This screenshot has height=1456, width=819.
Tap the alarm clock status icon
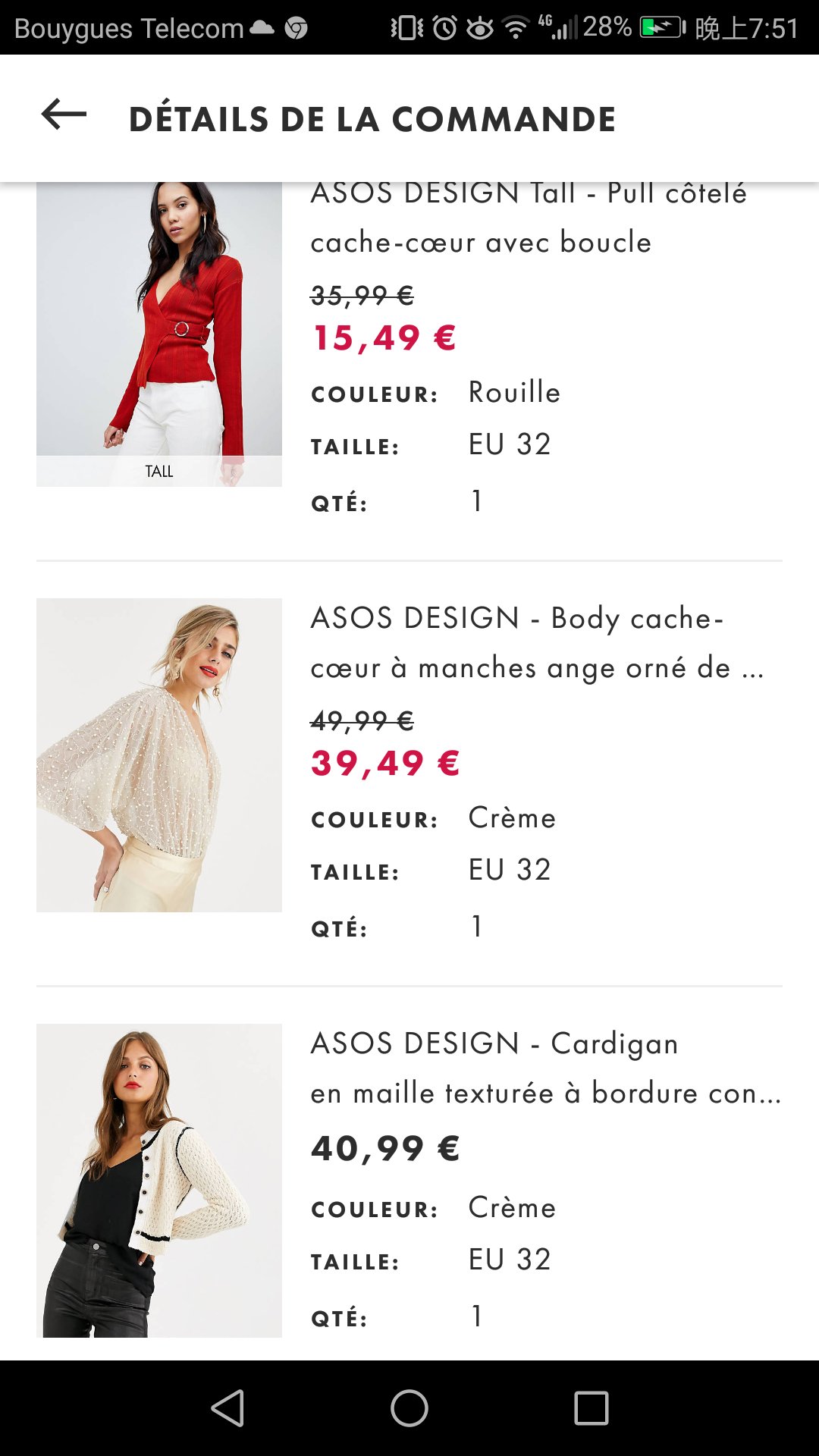[x=445, y=28]
